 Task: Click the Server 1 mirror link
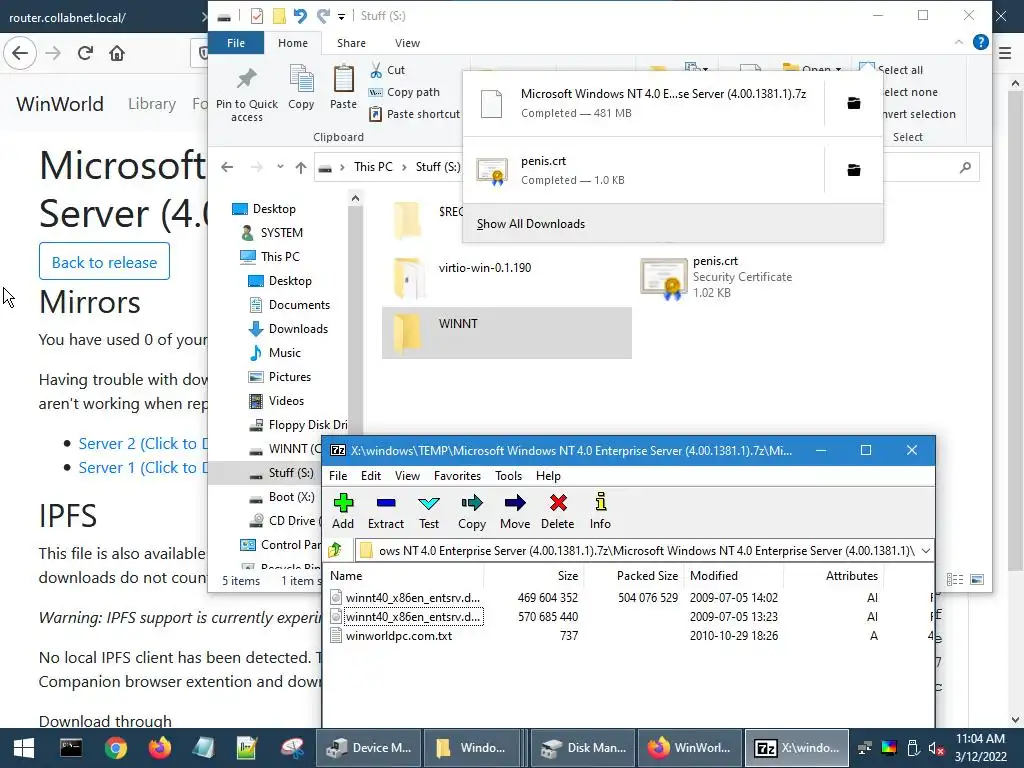click(142, 468)
